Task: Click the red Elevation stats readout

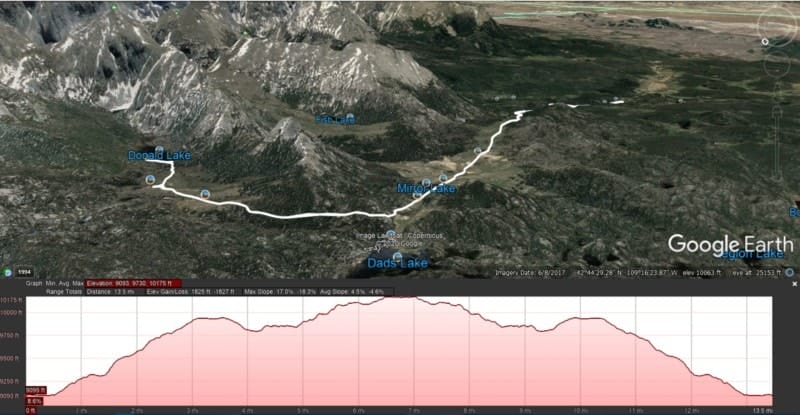Action: 133,283
